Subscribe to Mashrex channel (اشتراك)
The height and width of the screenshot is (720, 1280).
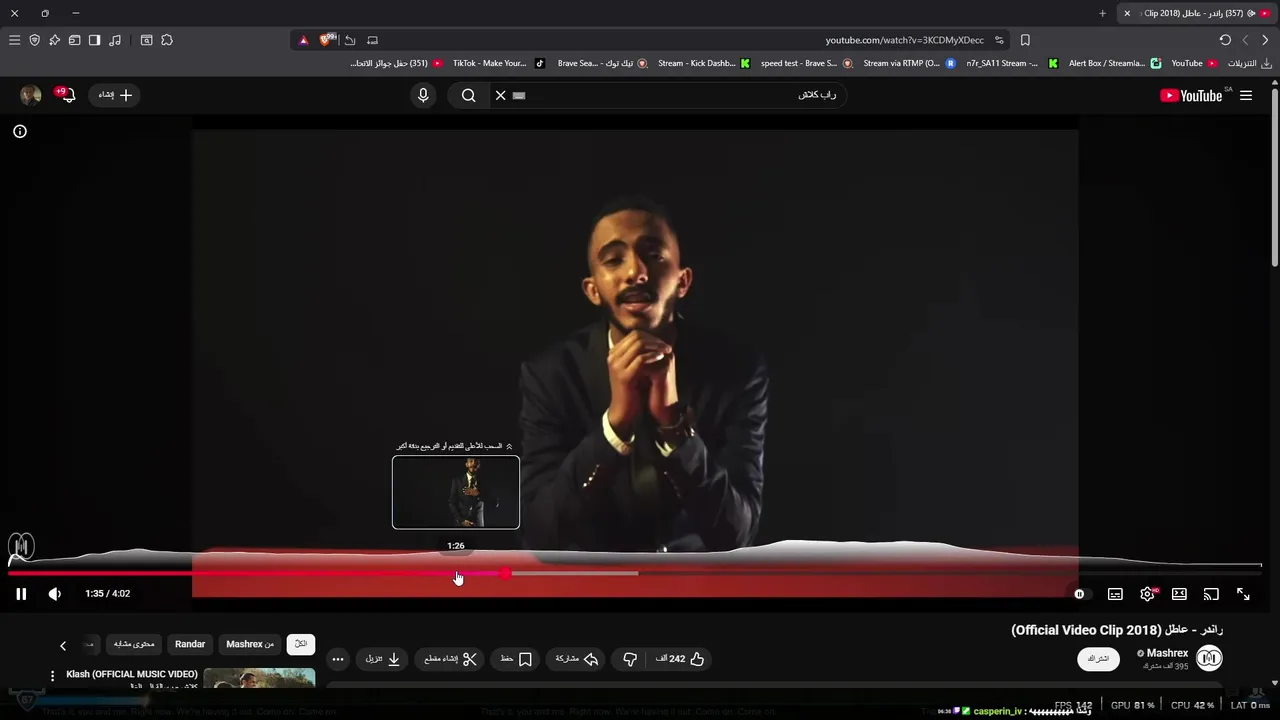(1098, 659)
